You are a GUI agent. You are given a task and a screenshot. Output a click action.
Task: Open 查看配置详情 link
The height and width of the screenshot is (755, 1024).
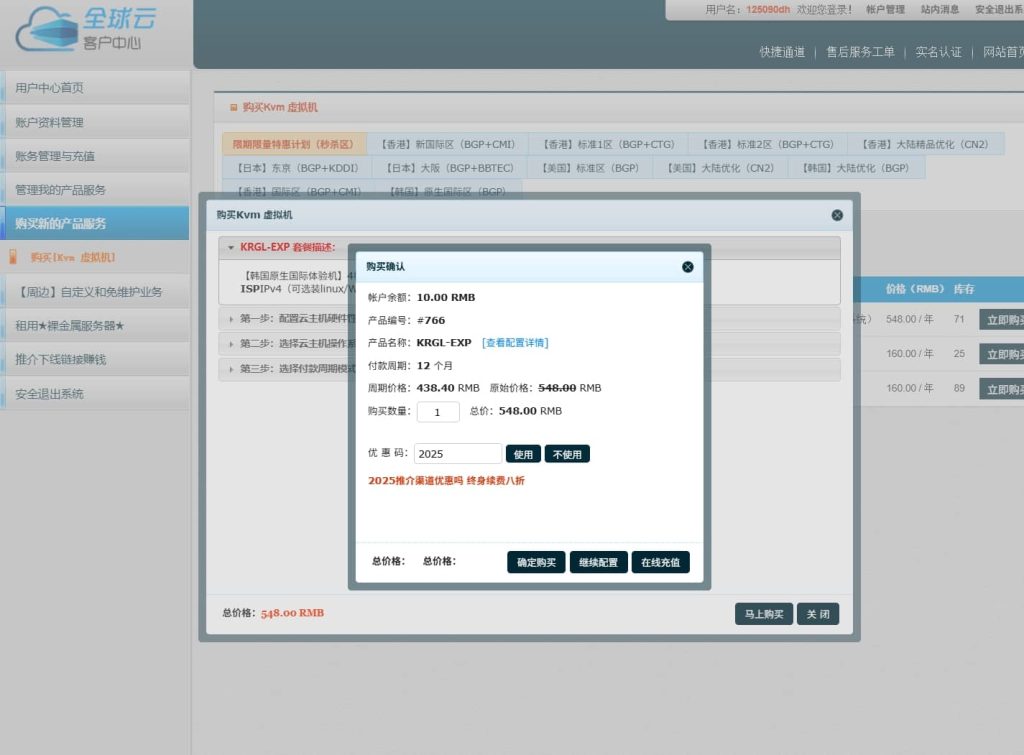click(x=515, y=343)
